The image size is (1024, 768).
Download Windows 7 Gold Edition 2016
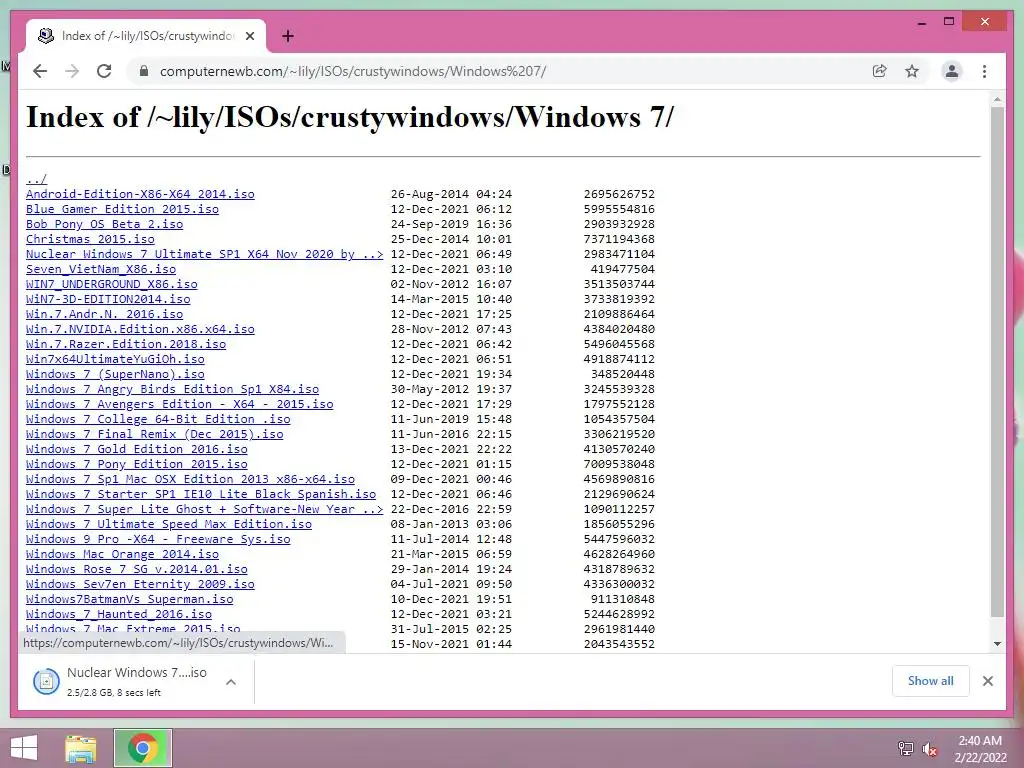pyautogui.click(x=136, y=449)
